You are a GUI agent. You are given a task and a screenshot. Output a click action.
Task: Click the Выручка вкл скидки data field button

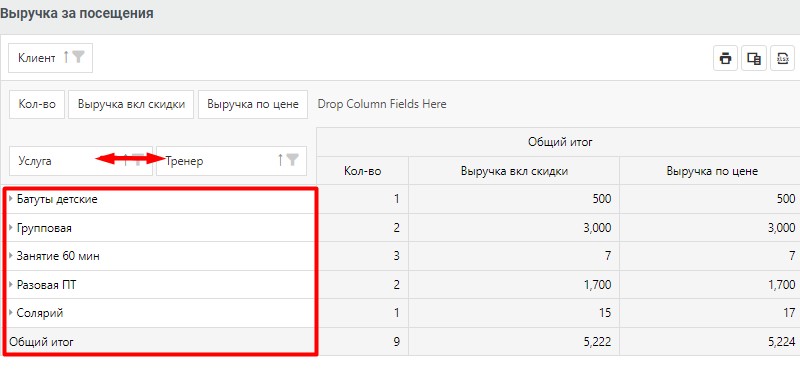tap(131, 104)
